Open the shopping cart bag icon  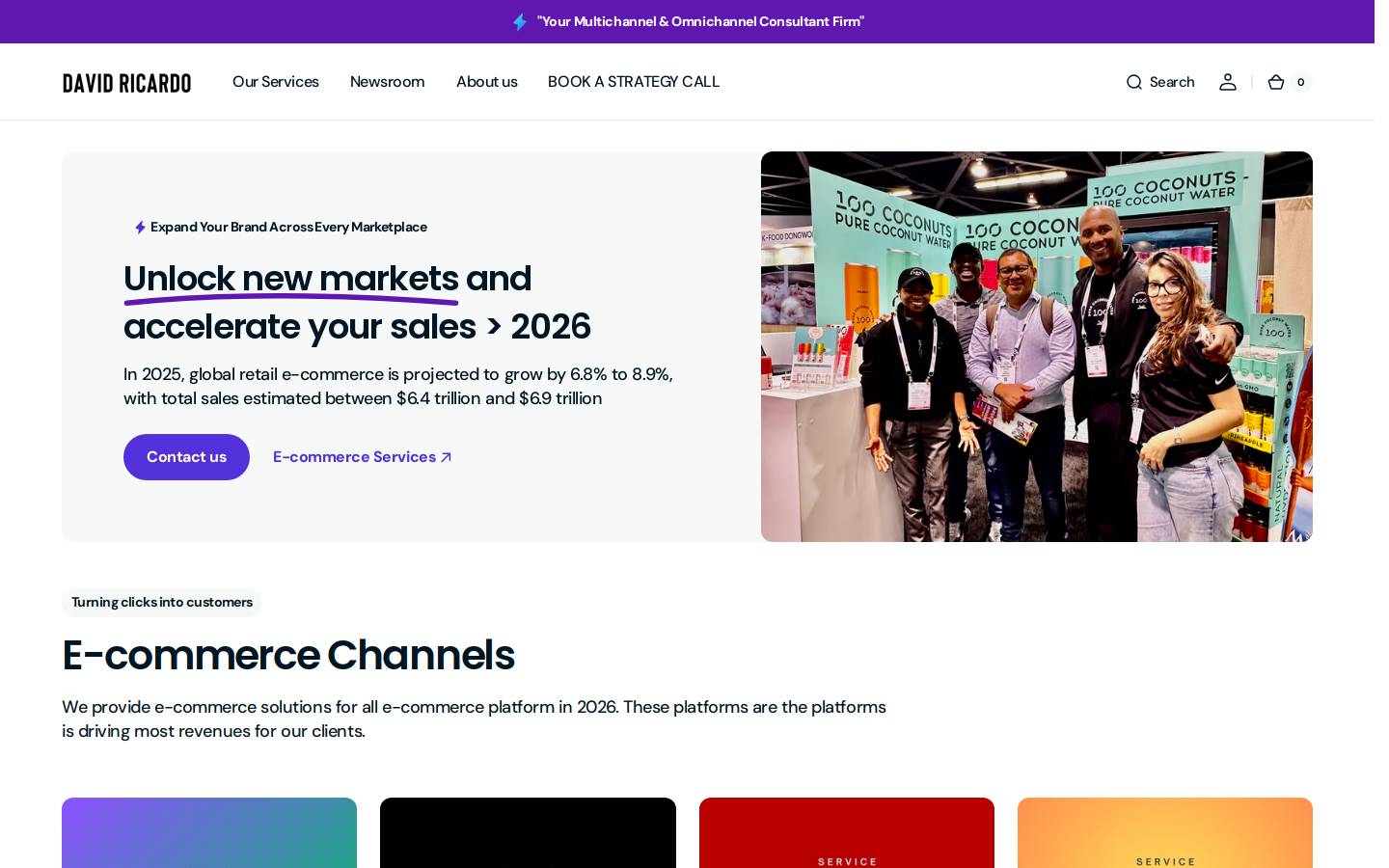[1276, 82]
